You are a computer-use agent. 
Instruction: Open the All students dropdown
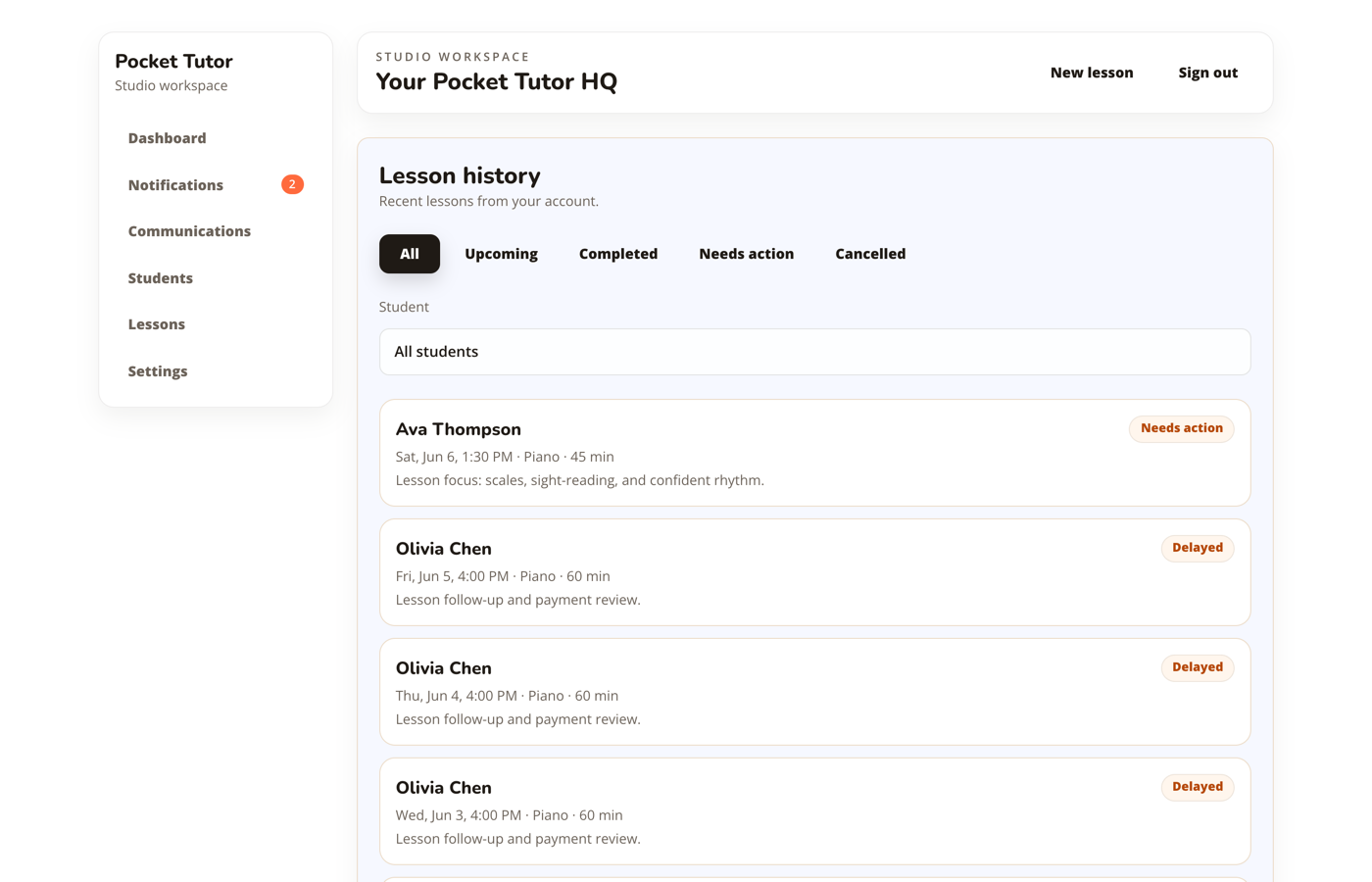pyautogui.click(x=815, y=352)
